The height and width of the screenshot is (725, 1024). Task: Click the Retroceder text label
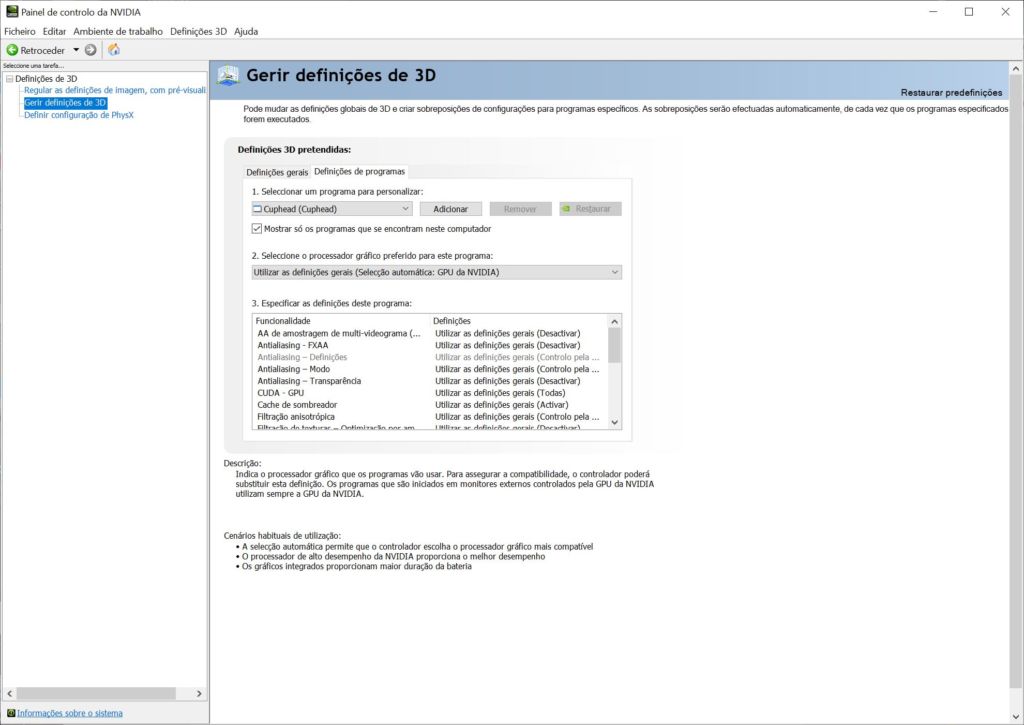pos(42,50)
